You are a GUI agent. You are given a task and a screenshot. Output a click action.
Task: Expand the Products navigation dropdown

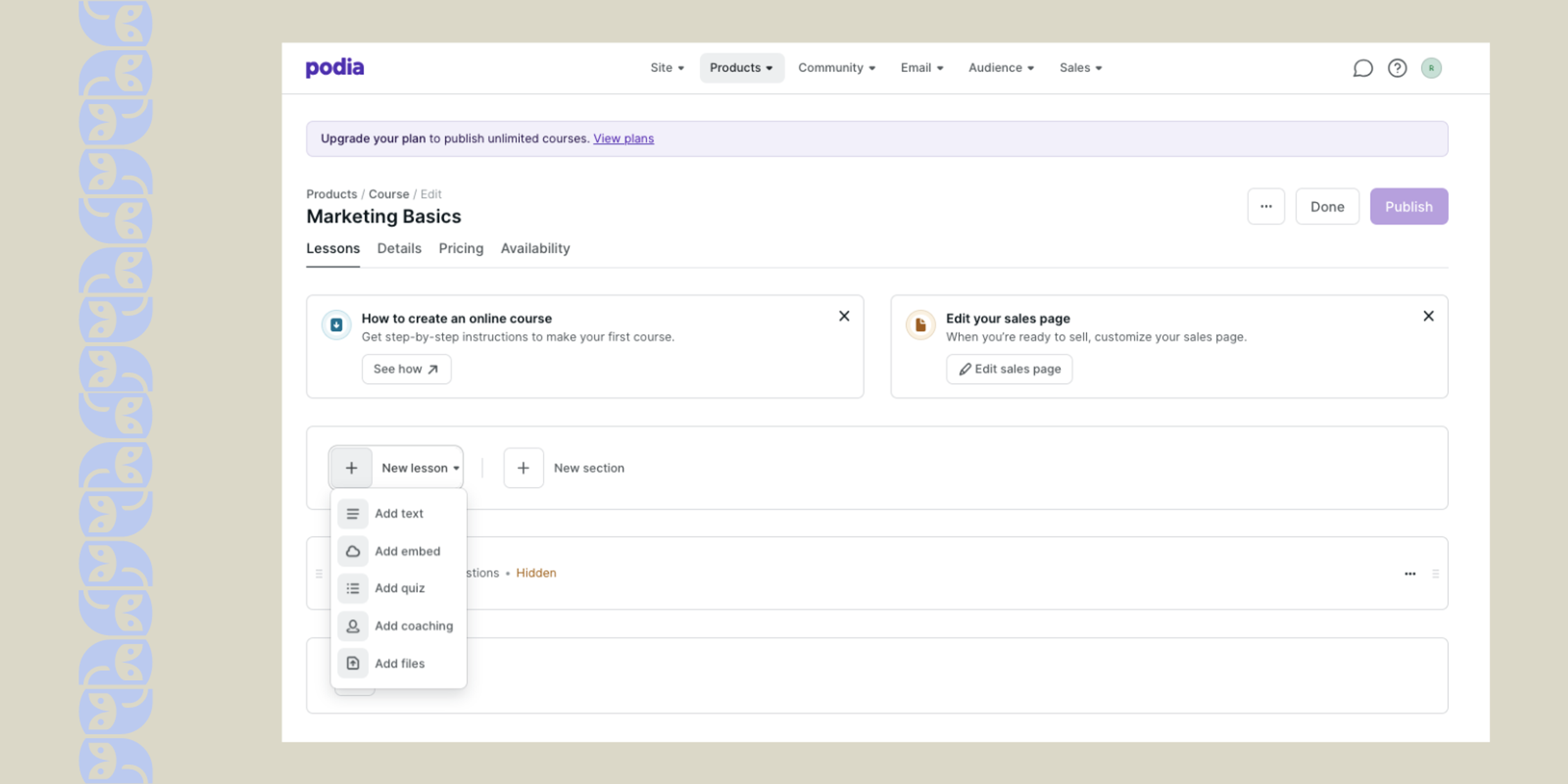click(x=742, y=68)
